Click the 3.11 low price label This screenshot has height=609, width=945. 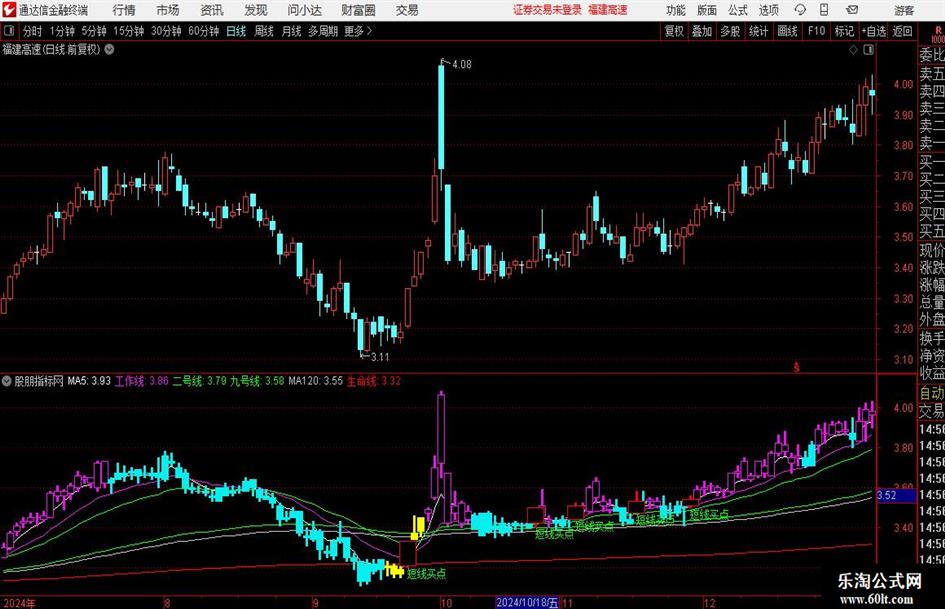pos(380,357)
